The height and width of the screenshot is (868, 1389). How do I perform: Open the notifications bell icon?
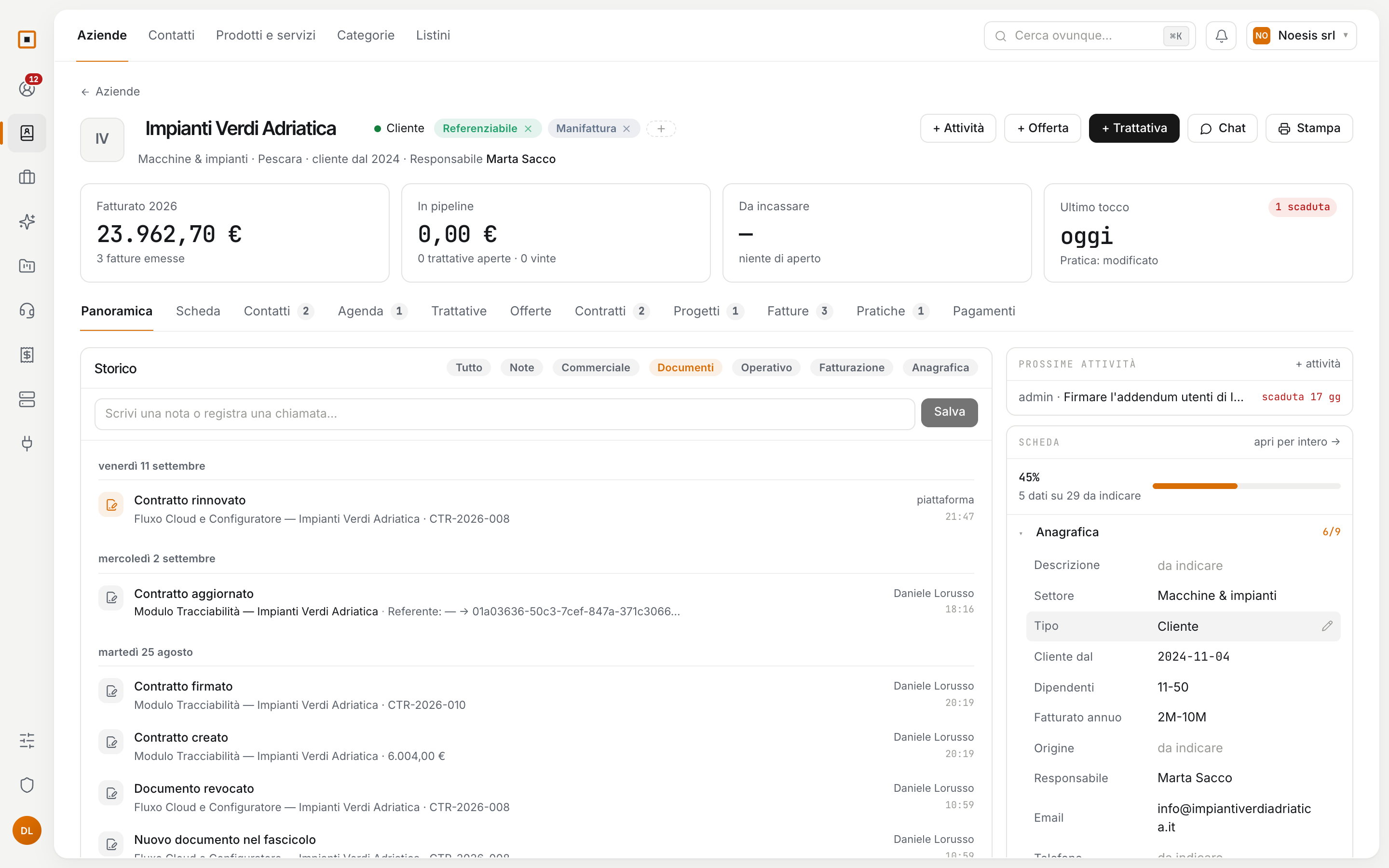(1221, 36)
